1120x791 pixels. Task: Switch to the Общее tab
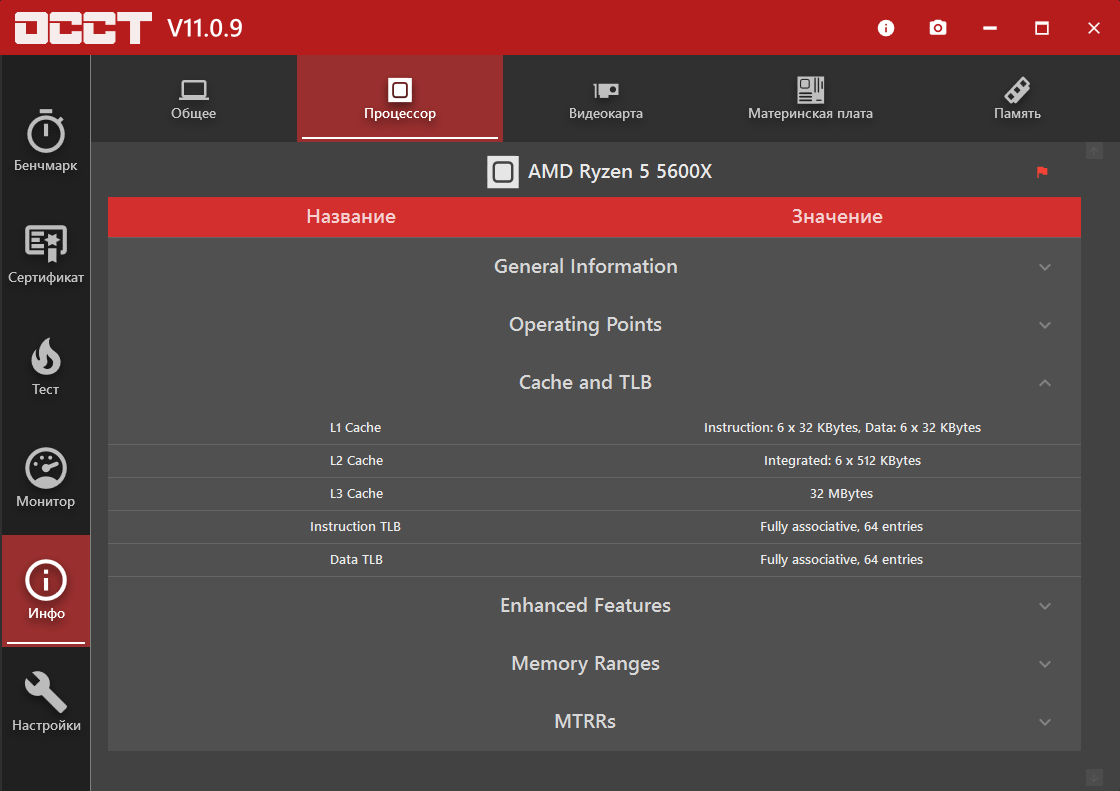point(194,99)
